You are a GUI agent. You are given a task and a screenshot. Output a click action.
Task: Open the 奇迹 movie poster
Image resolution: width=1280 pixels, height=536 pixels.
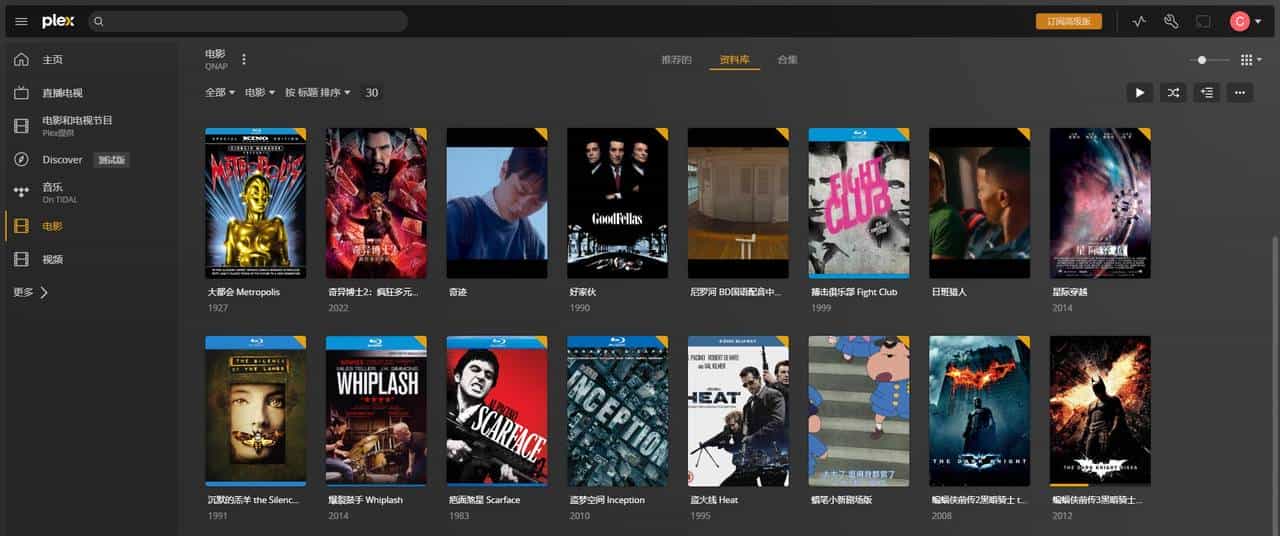497,203
